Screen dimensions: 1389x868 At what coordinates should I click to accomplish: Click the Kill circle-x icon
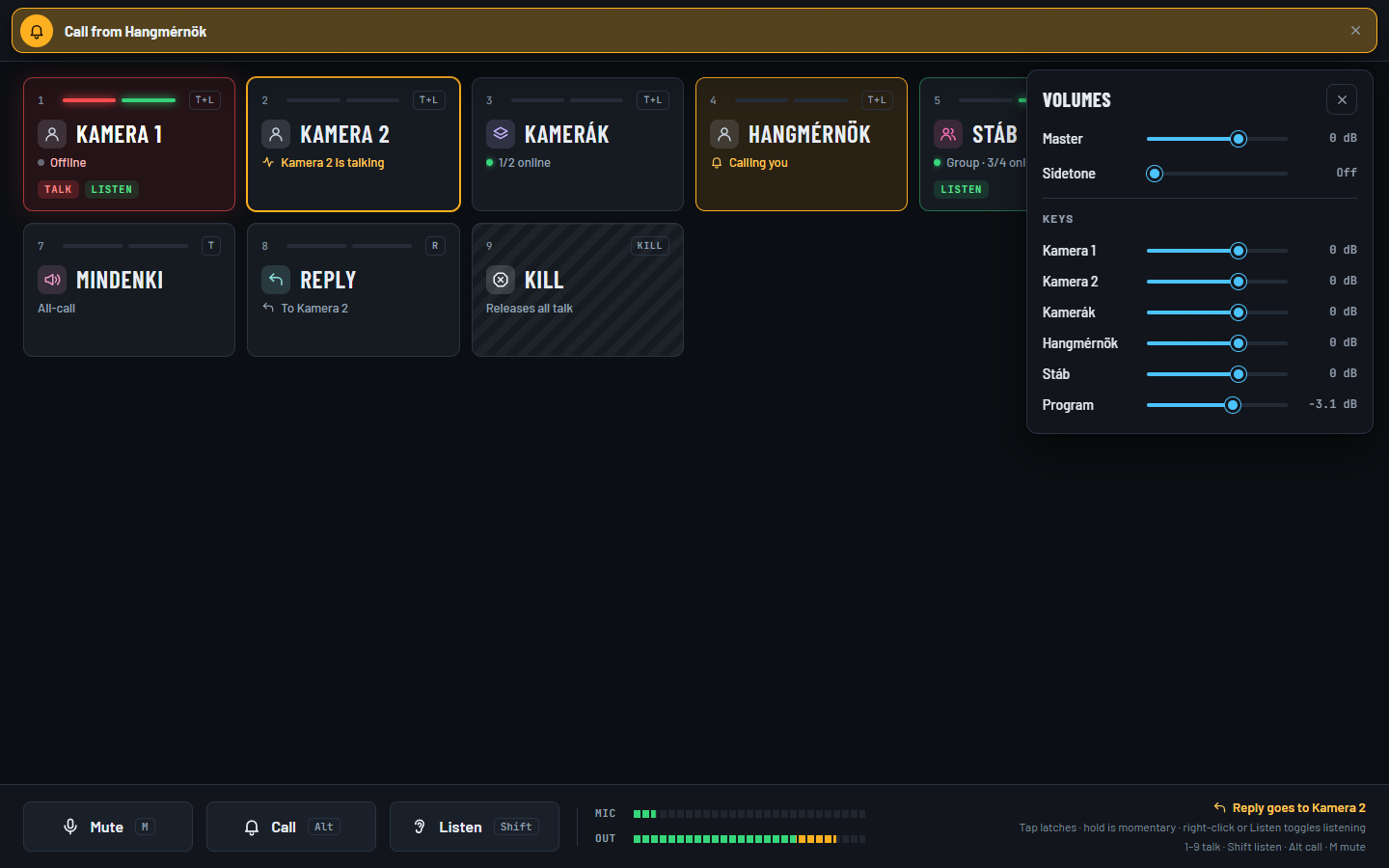point(501,280)
